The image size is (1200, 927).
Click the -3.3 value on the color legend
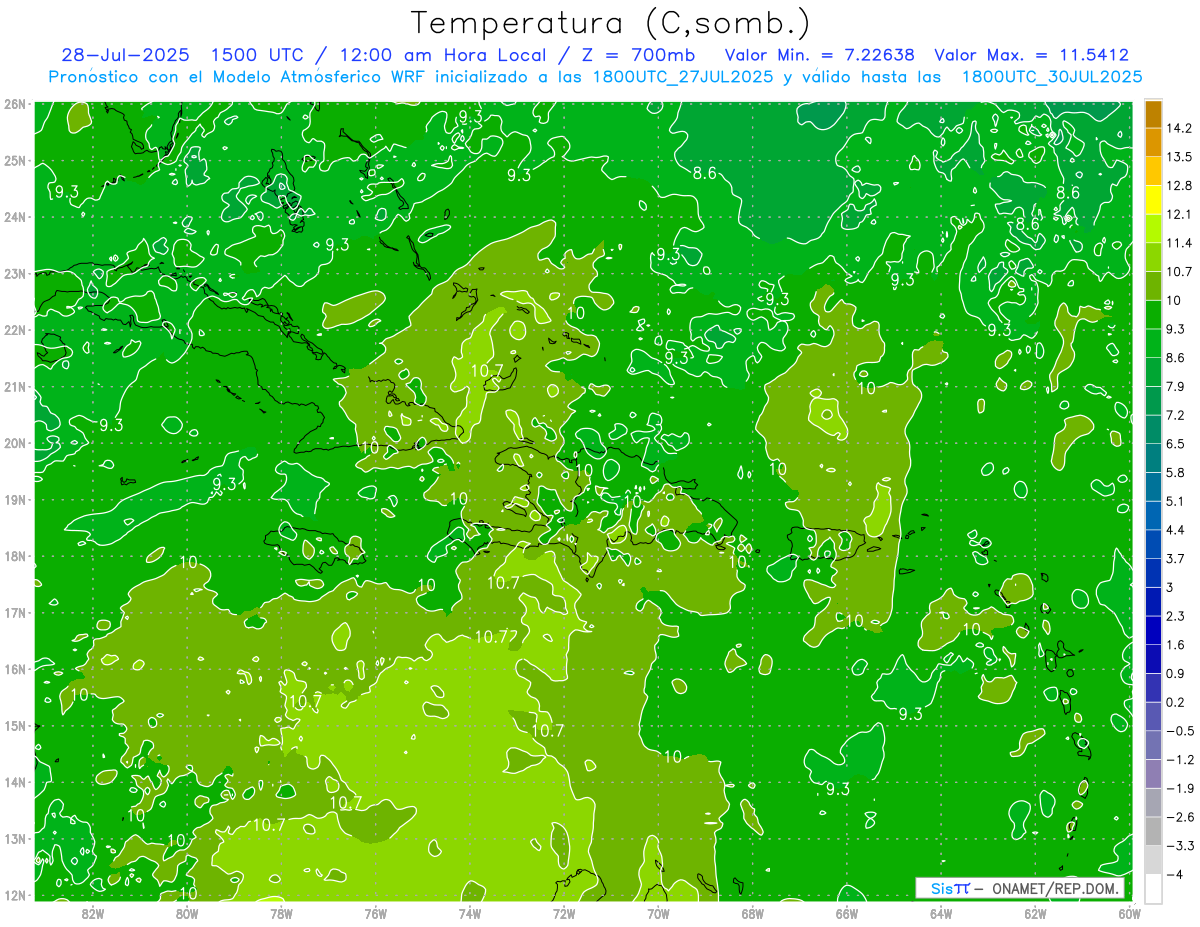pos(1179,846)
